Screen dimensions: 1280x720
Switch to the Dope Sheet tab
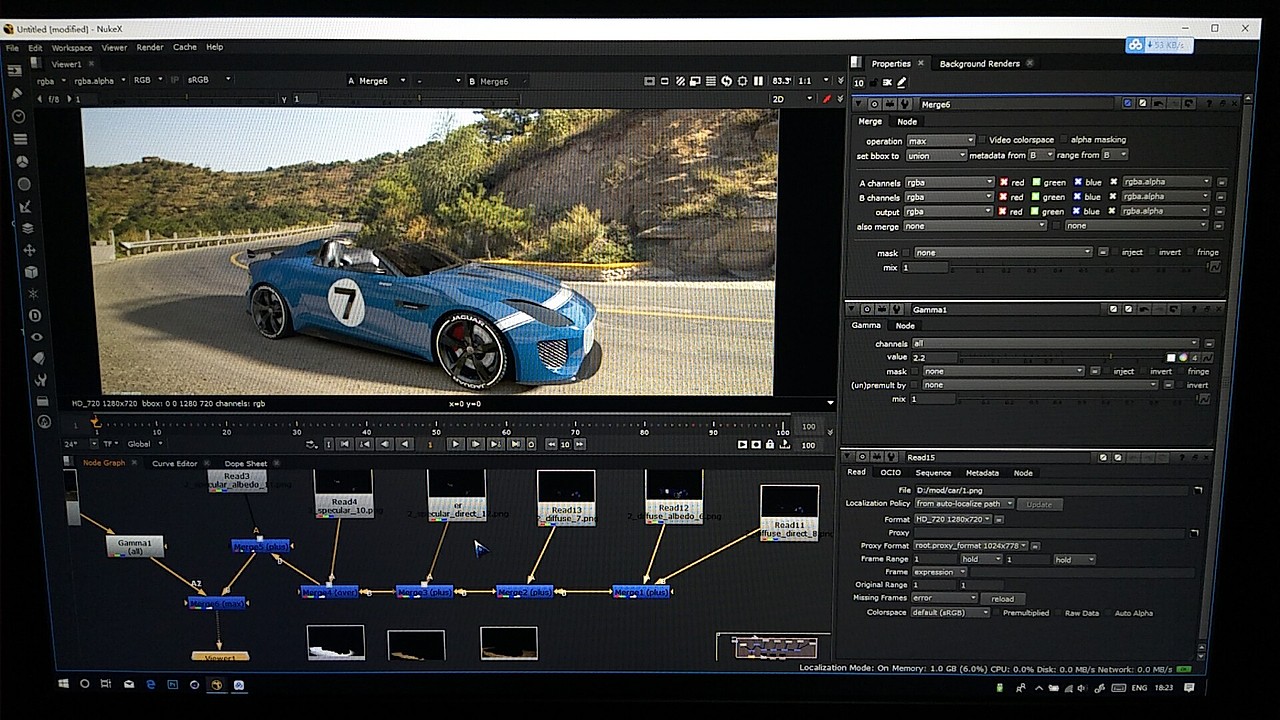point(245,464)
